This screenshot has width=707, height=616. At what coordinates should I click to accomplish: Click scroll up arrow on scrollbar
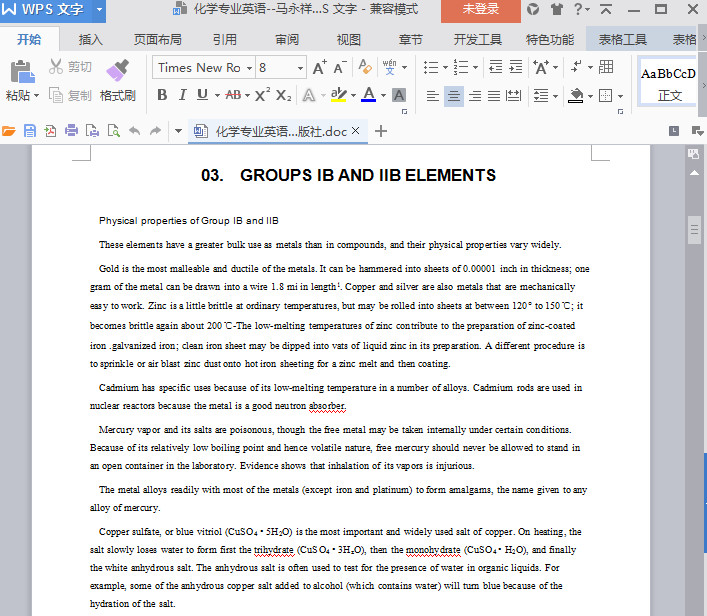[694, 173]
